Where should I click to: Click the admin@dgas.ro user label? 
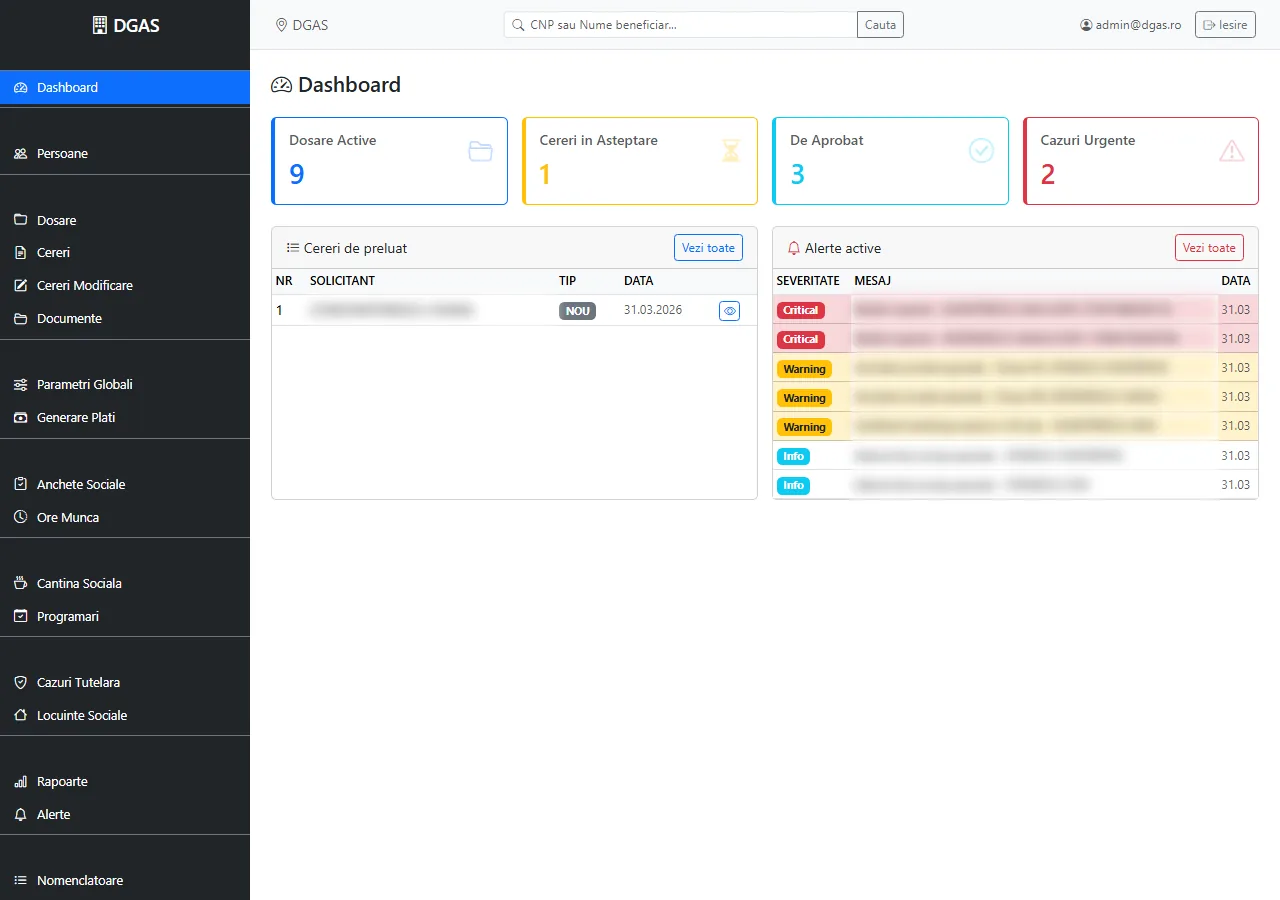click(1131, 25)
